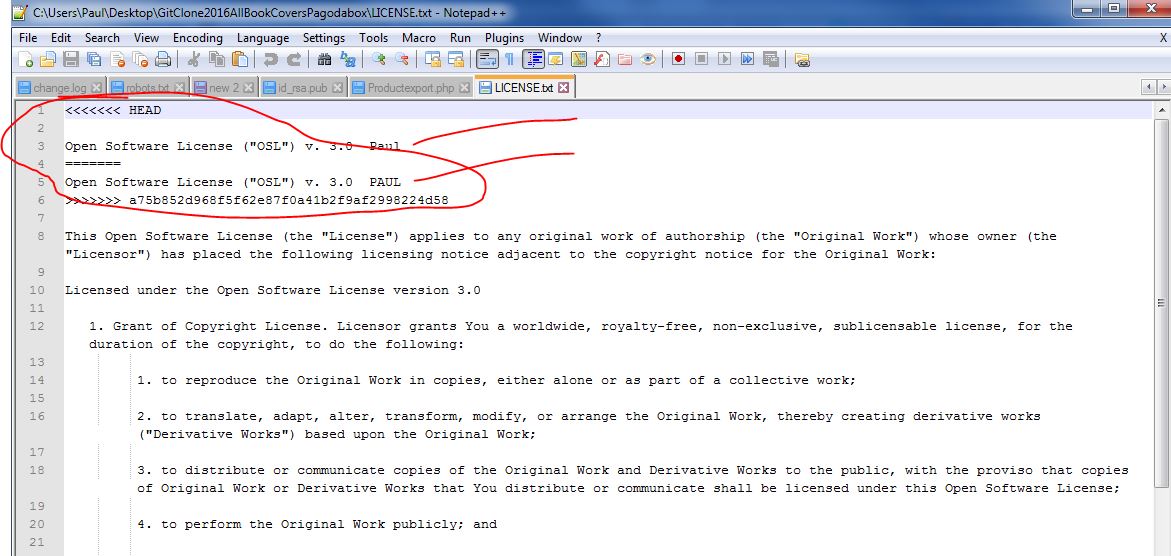Toggle file monitoring eye icon
The image size is (1171, 556).
(x=647, y=59)
